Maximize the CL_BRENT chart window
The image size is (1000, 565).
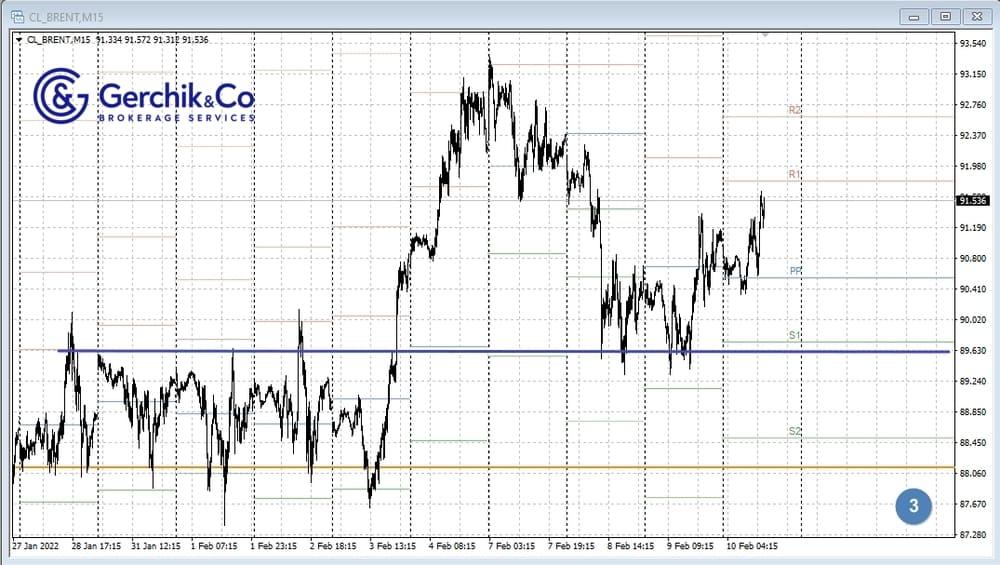945,16
